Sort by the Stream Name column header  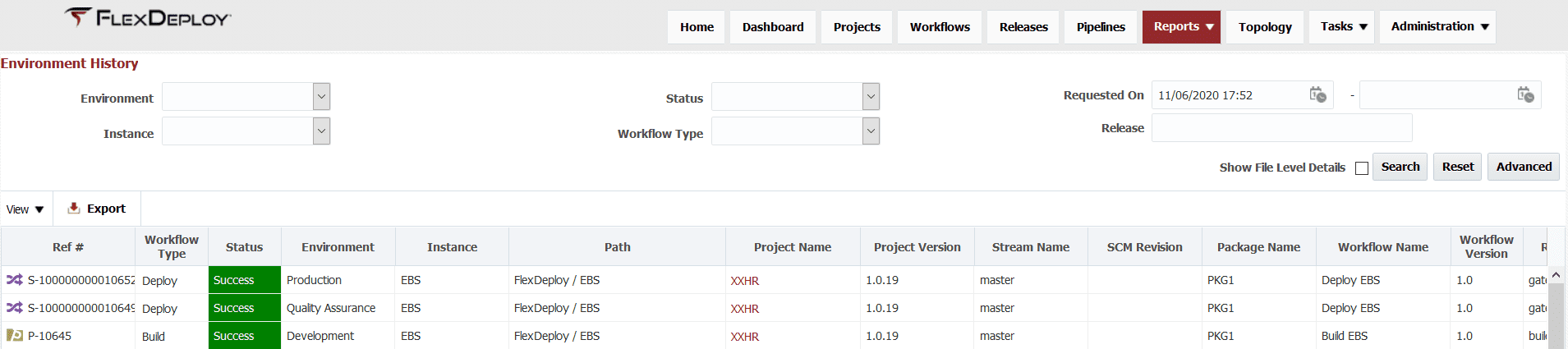click(1031, 247)
